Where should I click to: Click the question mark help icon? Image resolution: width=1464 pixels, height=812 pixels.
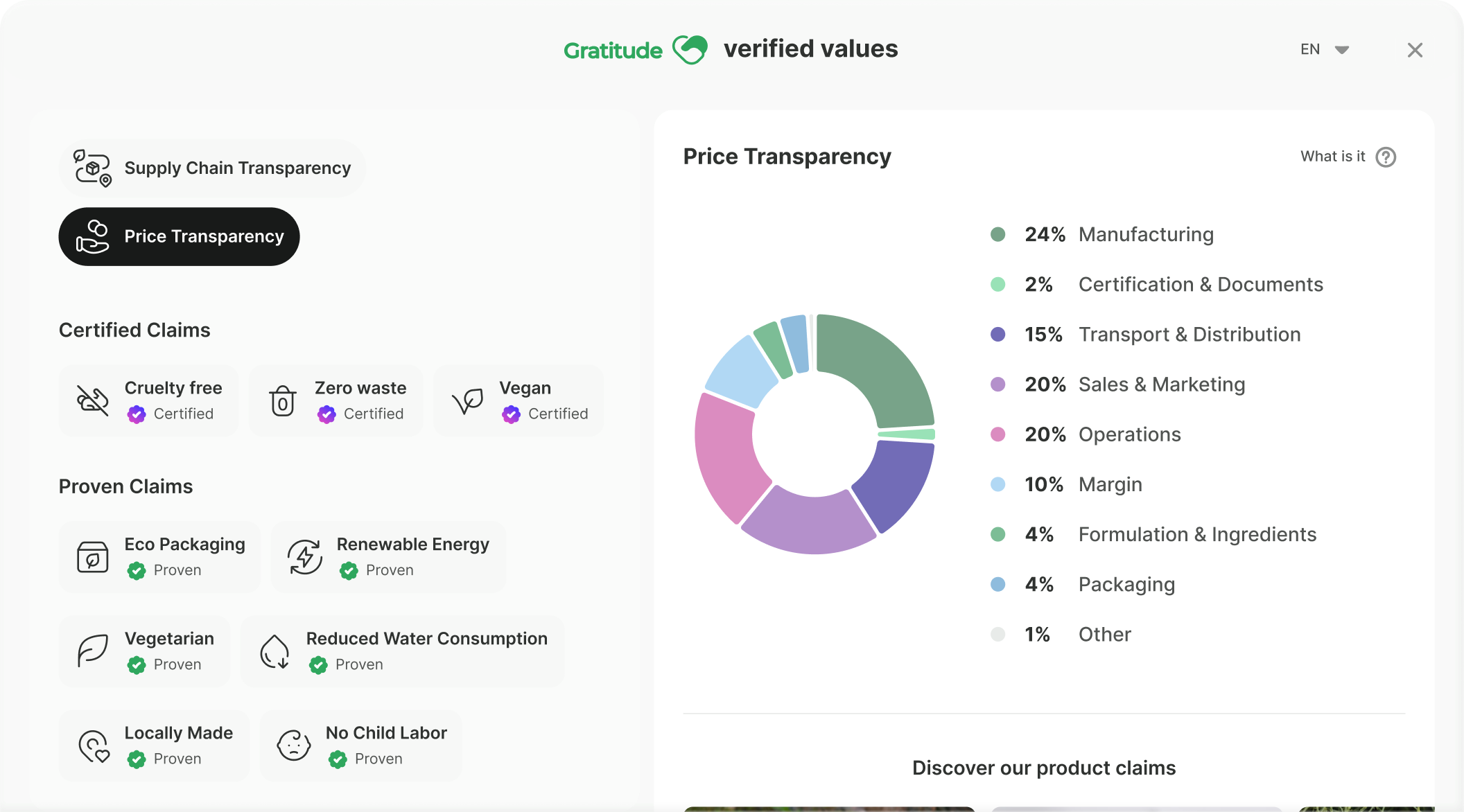(1386, 157)
